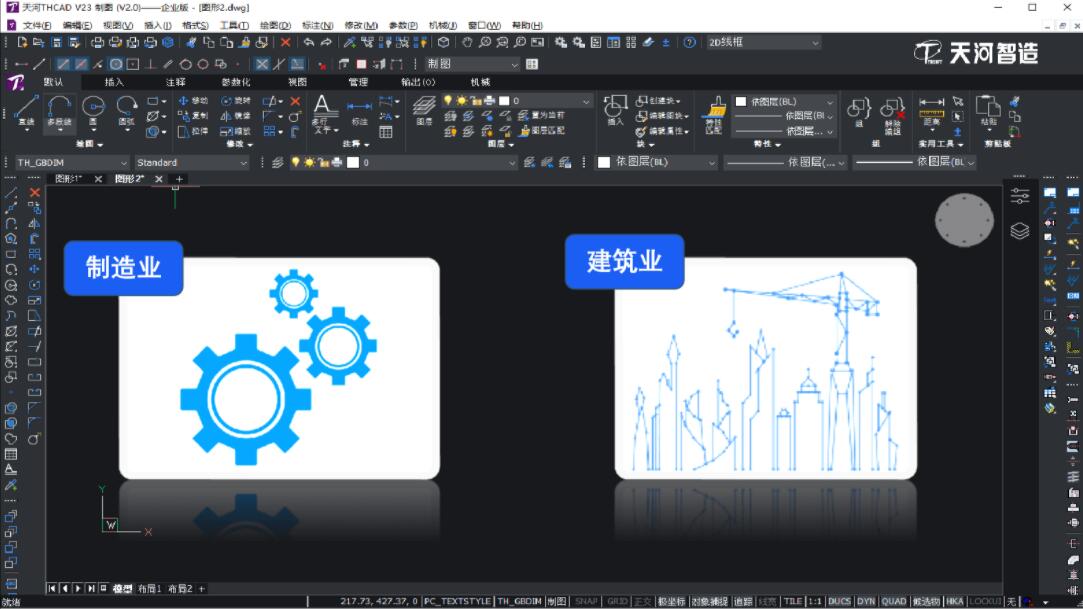Click the 特性匹配 (Match Properties) brush icon
1083x609 pixels.
[714, 114]
